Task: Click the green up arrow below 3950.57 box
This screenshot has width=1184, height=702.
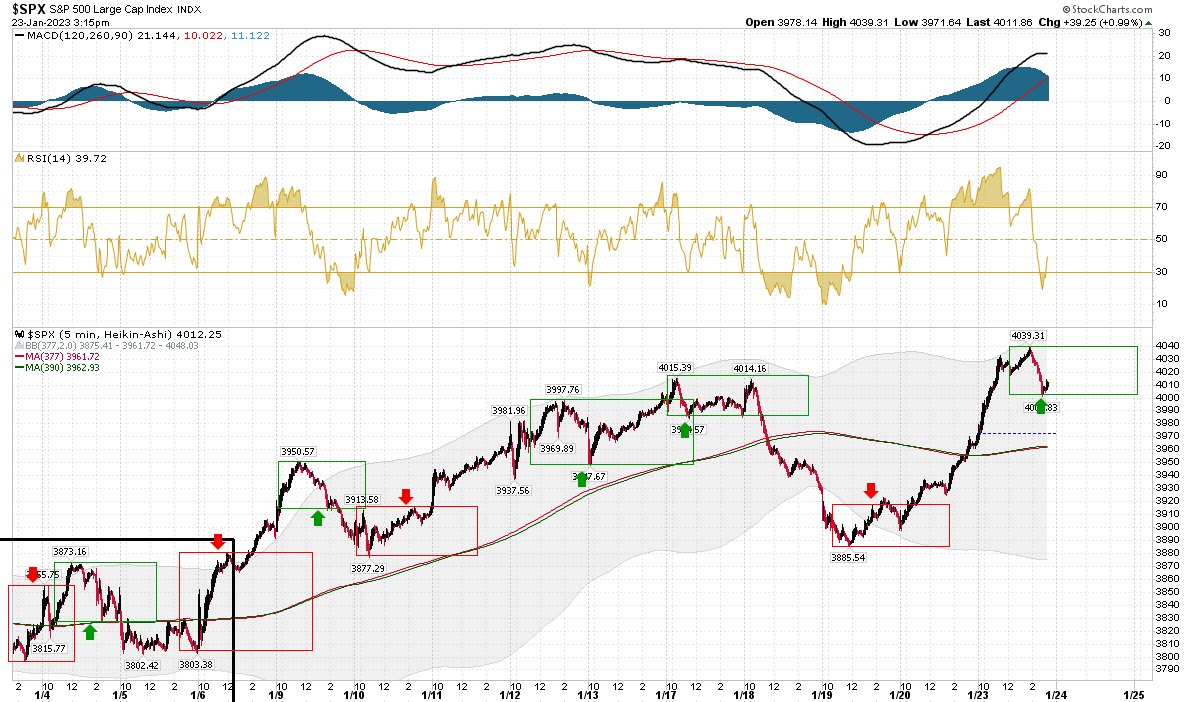Action: 318,518
